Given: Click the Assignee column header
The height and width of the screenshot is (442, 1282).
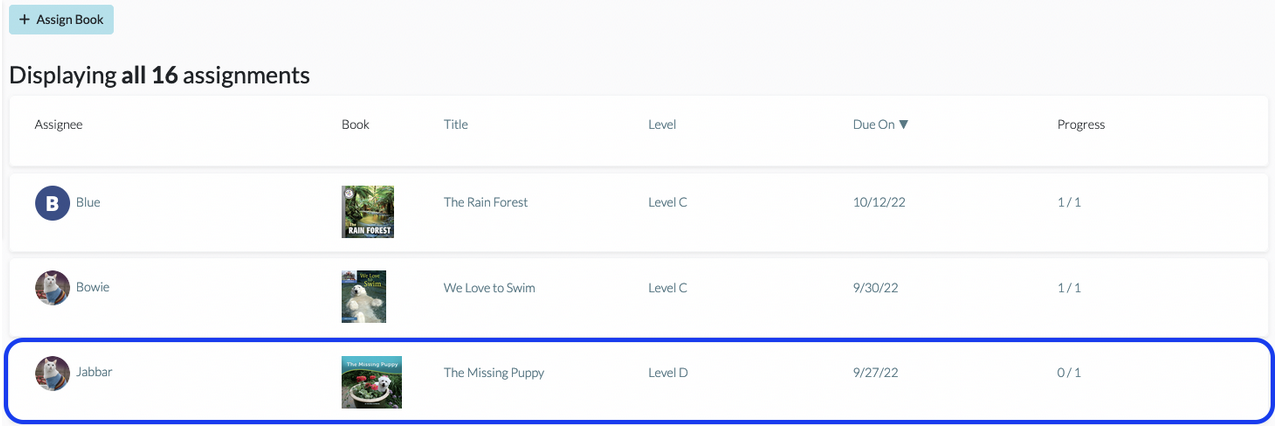Looking at the screenshot, I should tap(59, 125).
